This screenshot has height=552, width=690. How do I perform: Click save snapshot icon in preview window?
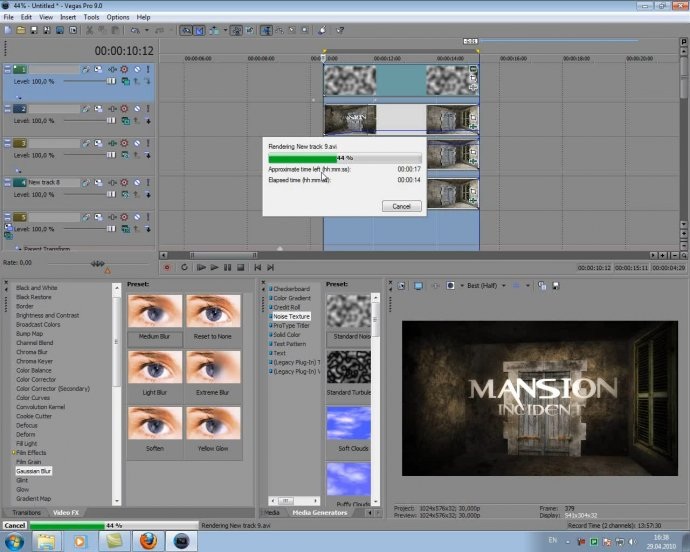[556, 286]
